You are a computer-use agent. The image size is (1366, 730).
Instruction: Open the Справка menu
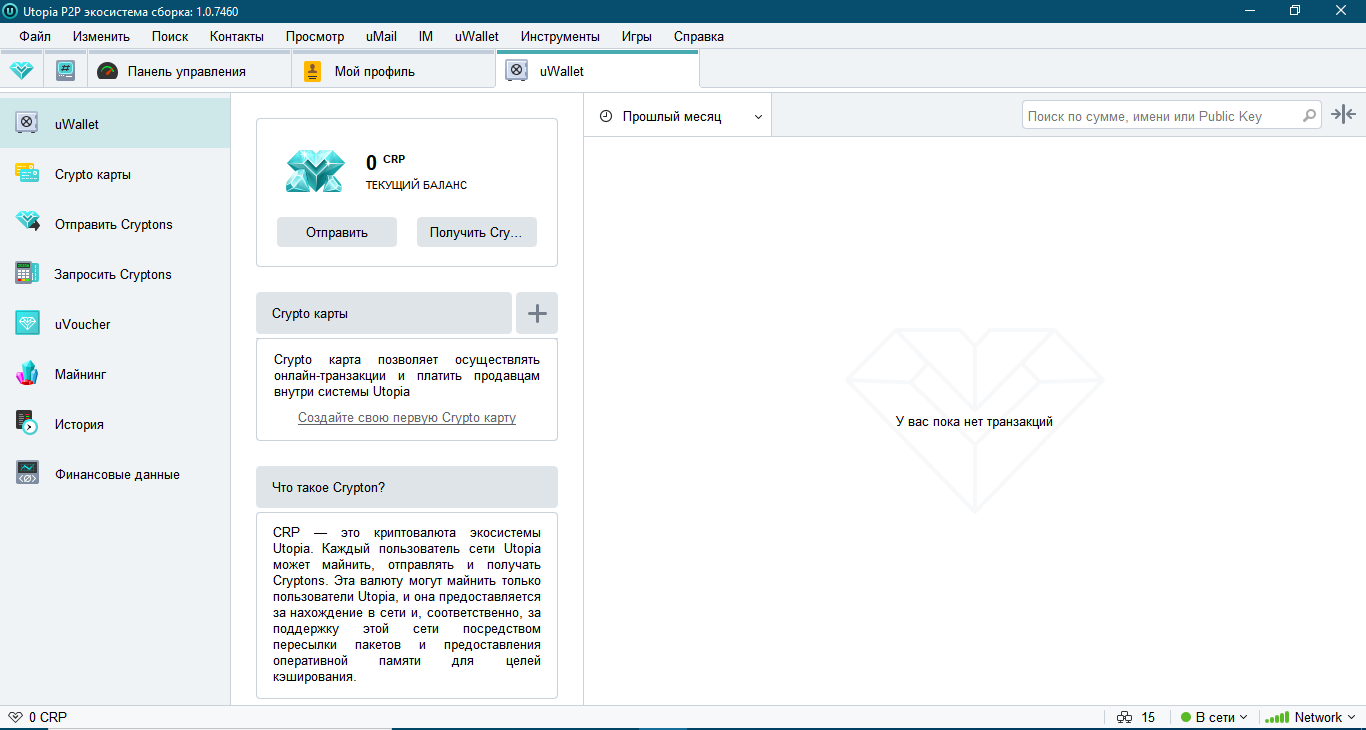pyautogui.click(x=699, y=36)
